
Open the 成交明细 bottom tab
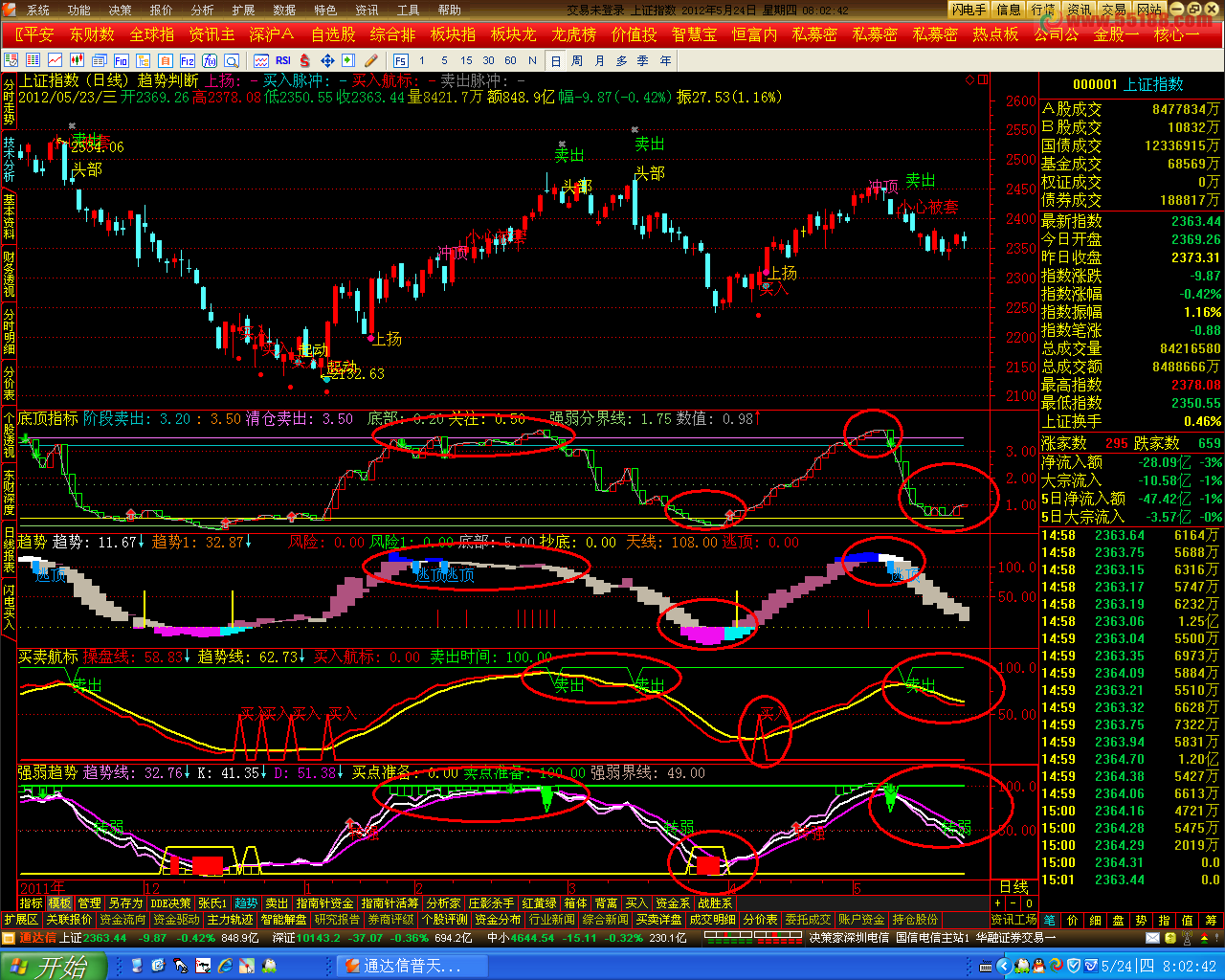[x=713, y=920]
